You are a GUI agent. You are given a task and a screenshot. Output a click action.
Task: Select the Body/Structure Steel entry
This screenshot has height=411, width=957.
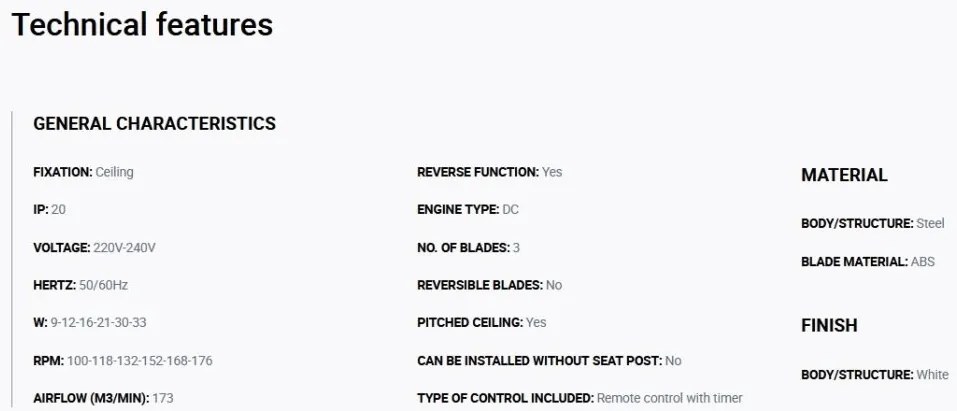click(x=873, y=224)
